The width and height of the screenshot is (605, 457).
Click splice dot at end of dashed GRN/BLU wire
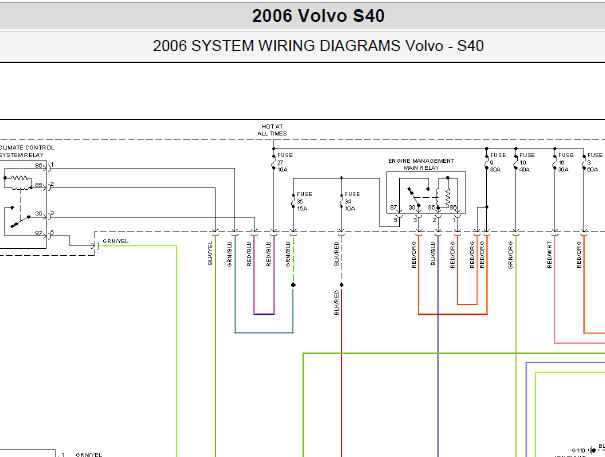(293, 285)
